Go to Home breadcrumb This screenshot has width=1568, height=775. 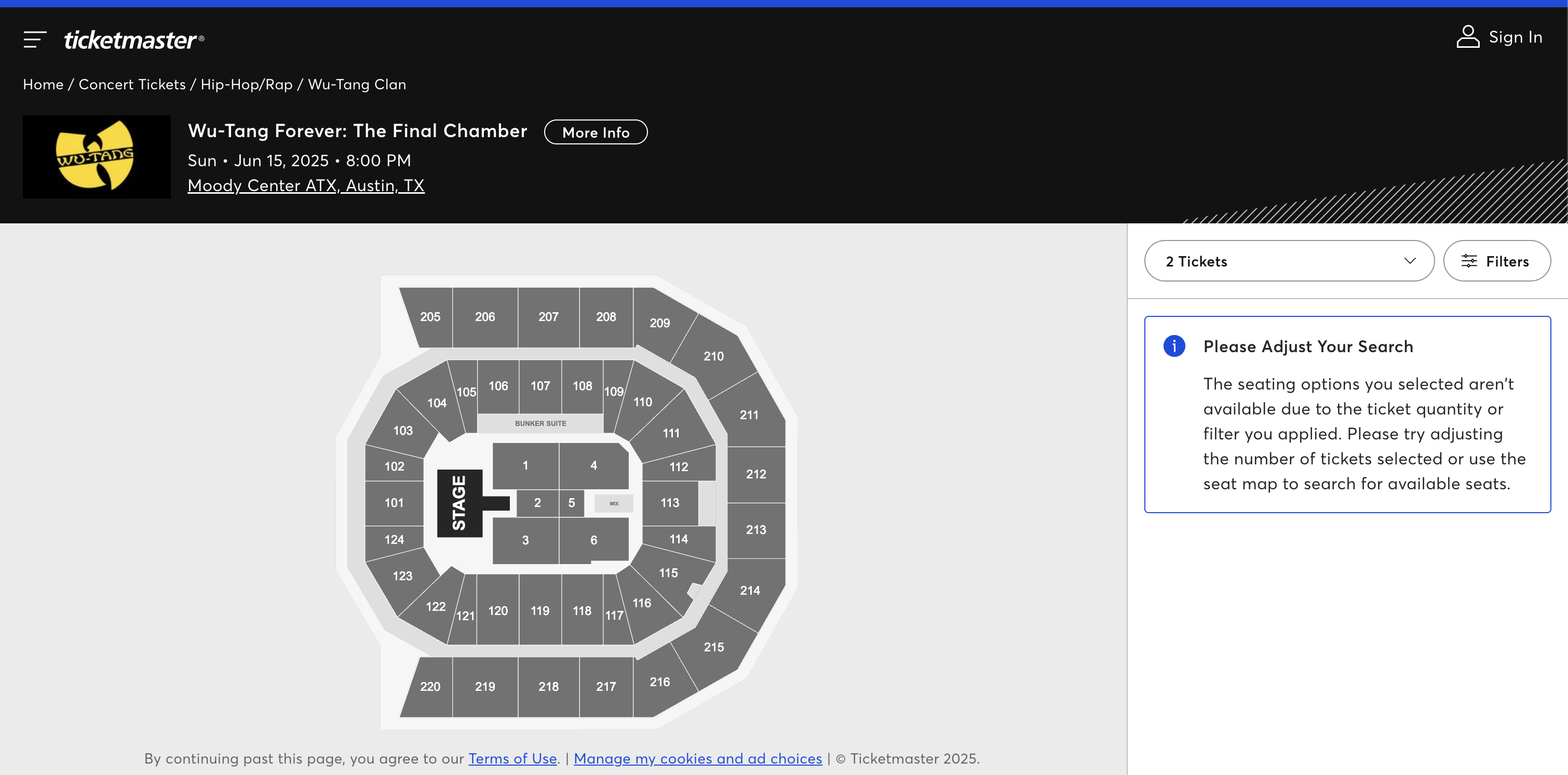pos(43,84)
